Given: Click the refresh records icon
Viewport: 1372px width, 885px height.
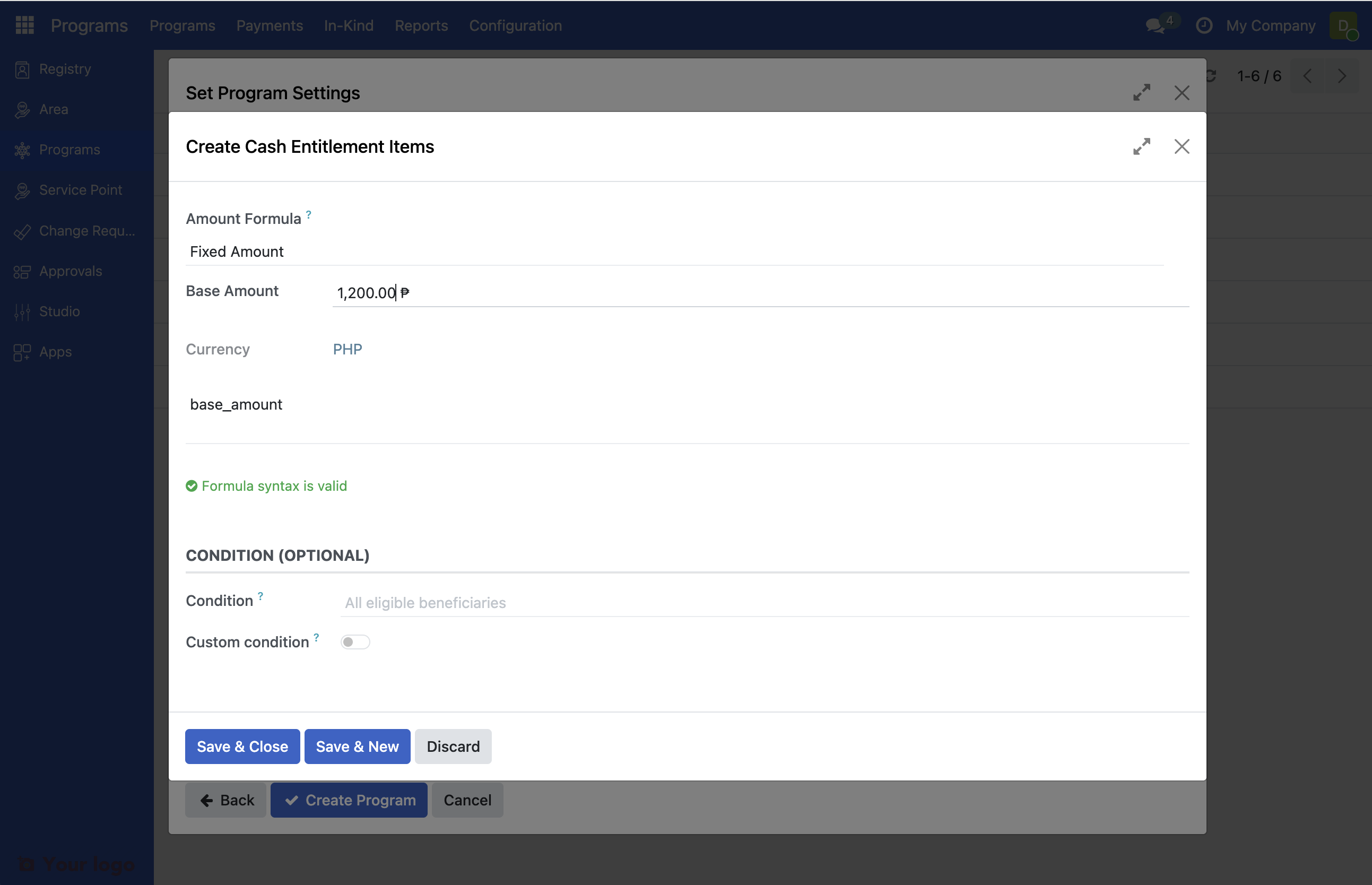Looking at the screenshot, I should (1212, 75).
